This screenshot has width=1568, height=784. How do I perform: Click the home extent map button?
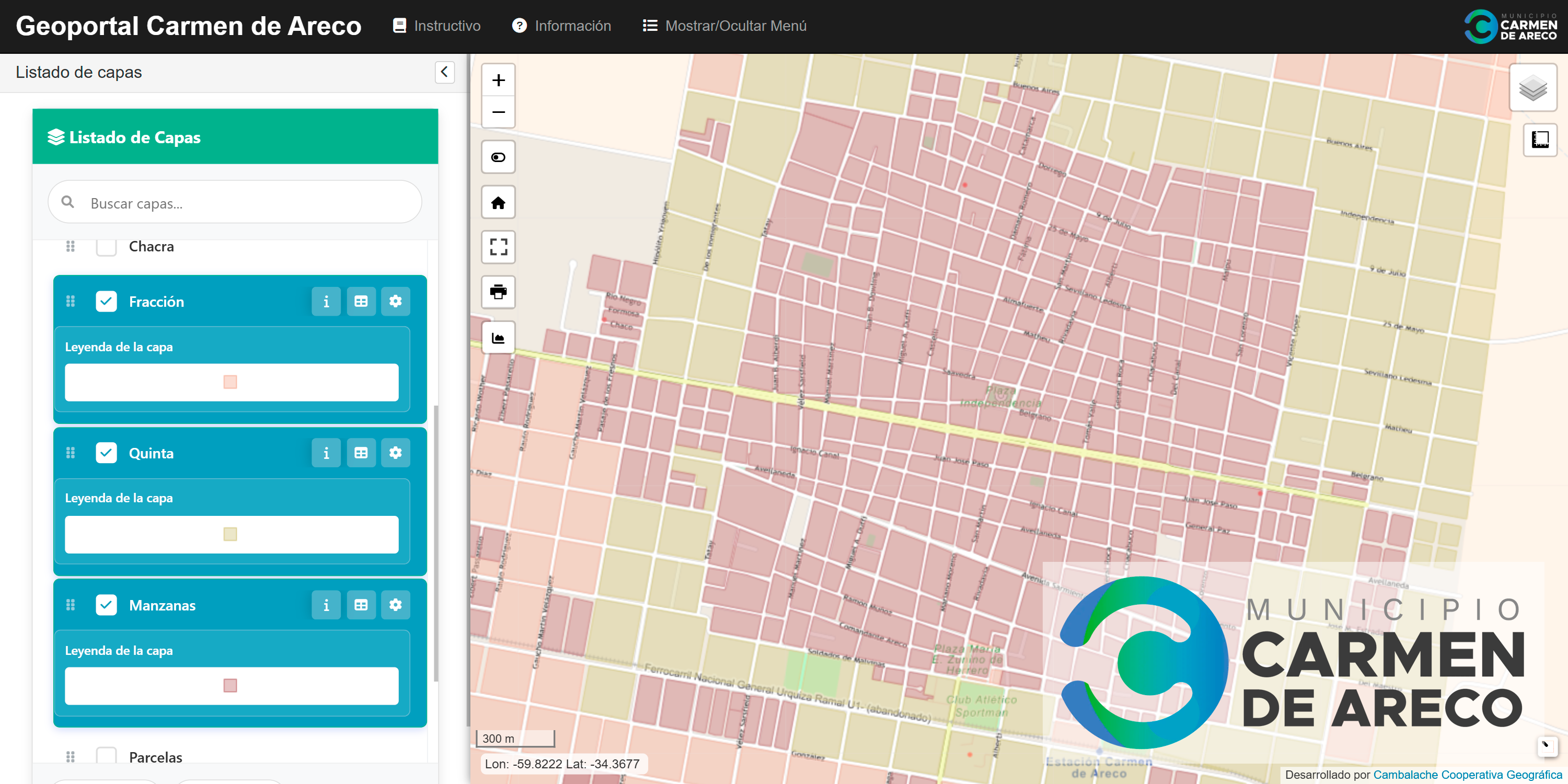click(498, 203)
